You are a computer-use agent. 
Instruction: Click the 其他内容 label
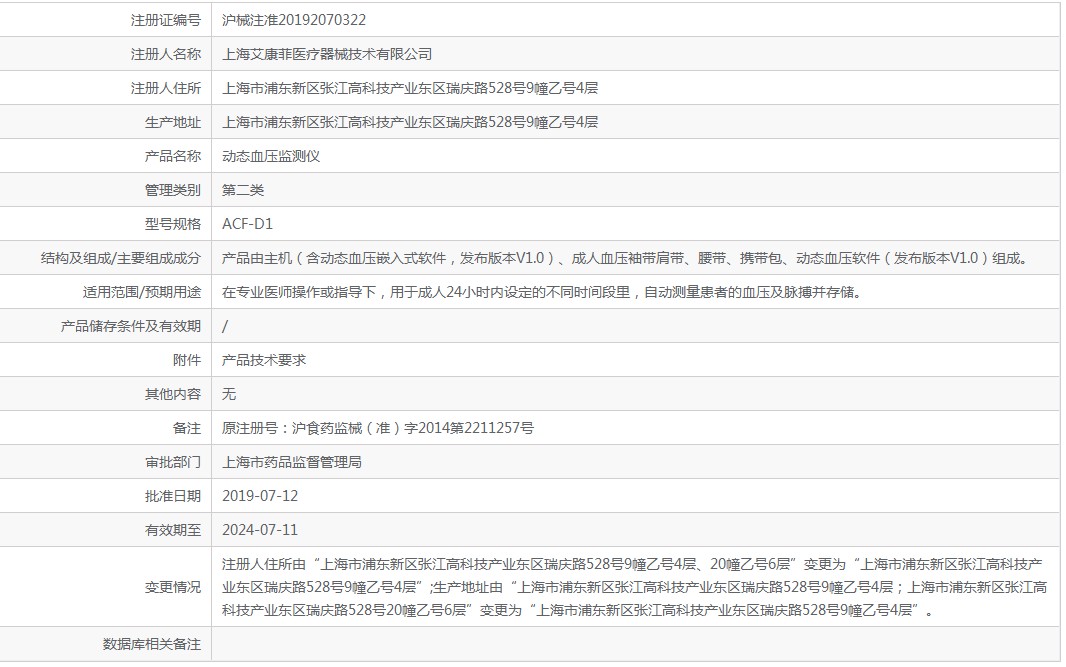click(173, 394)
